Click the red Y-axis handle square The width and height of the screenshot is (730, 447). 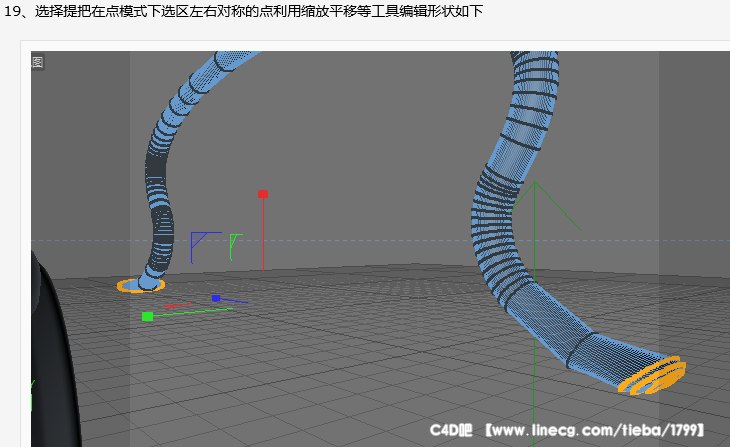click(x=263, y=194)
